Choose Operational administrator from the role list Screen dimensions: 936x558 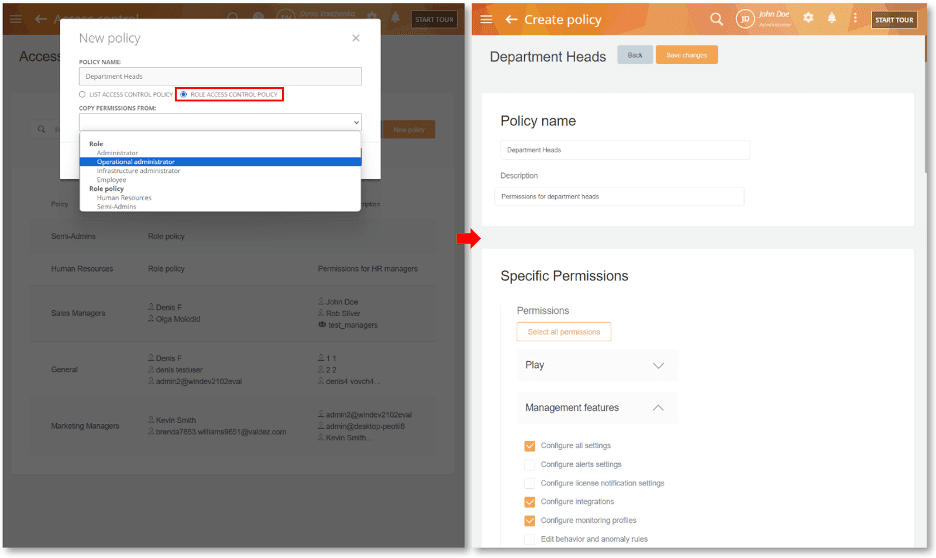click(136, 162)
